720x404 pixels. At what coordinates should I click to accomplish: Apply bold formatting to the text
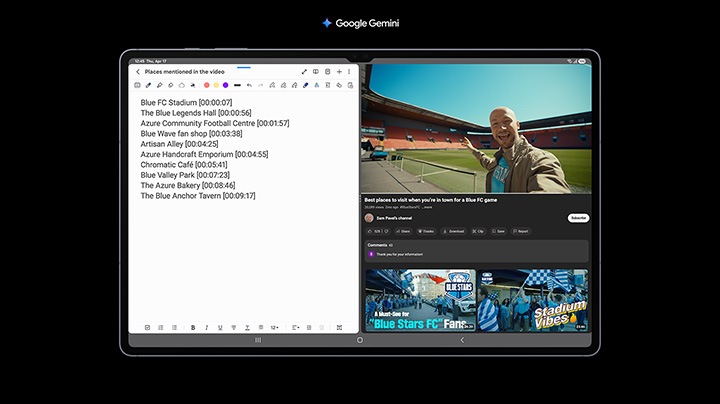click(x=193, y=327)
